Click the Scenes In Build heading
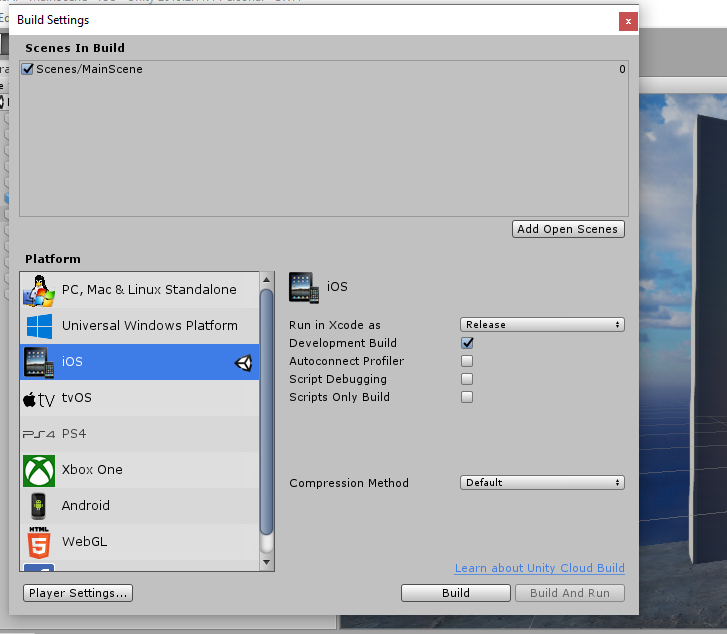 click(x=75, y=48)
